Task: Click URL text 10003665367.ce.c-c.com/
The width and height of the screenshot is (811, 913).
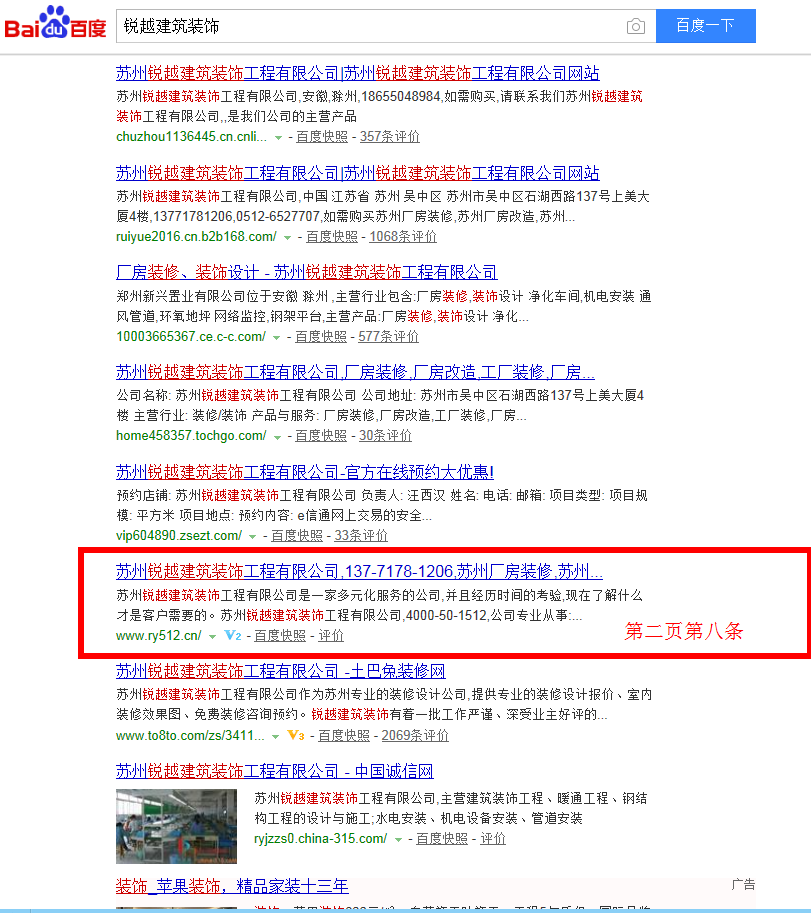Action: tap(191, 337)
